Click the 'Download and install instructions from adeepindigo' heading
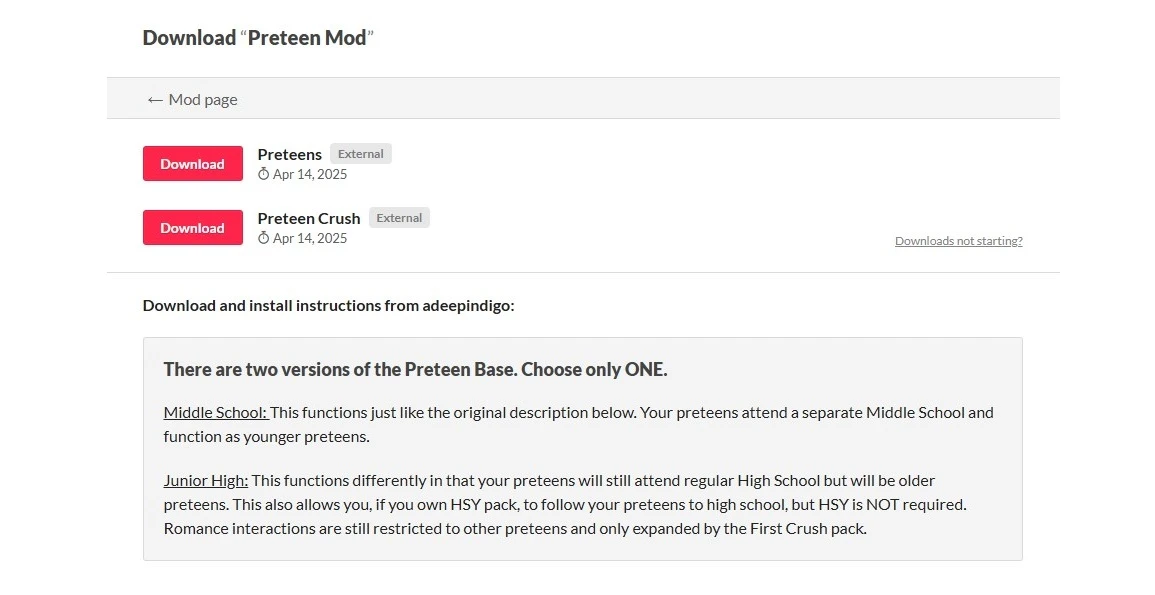The image size is (1155, 595). coord(328,305)
